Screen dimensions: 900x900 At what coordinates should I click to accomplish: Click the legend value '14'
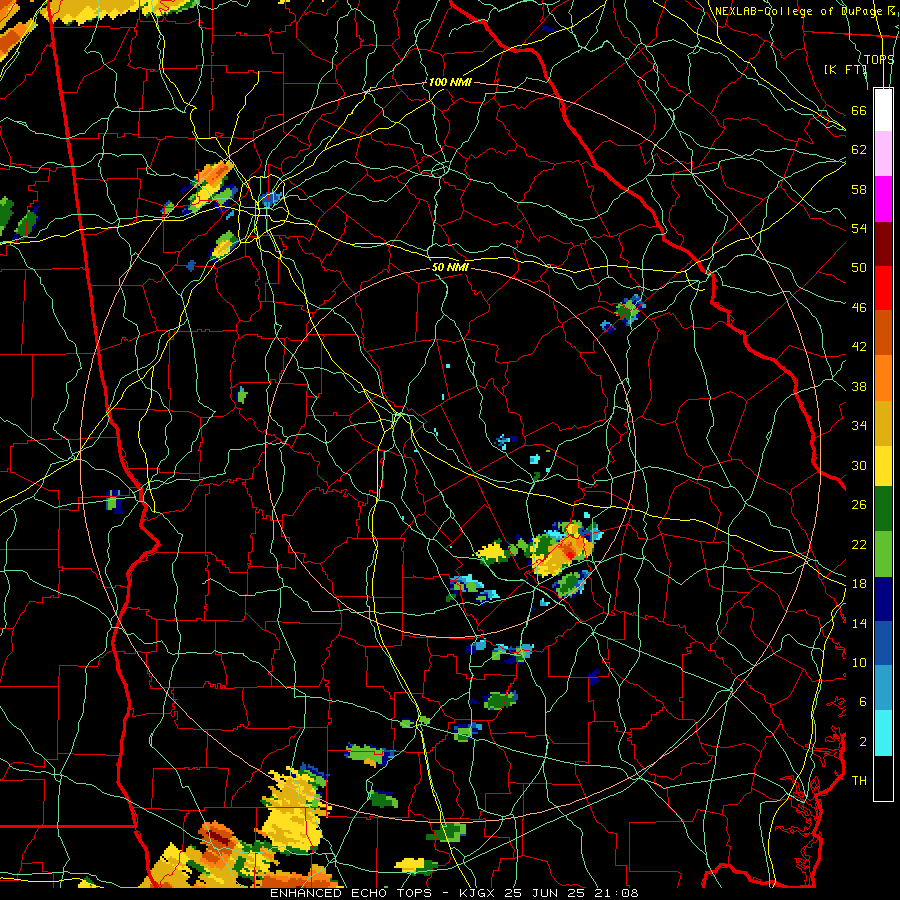coord(859,623)
